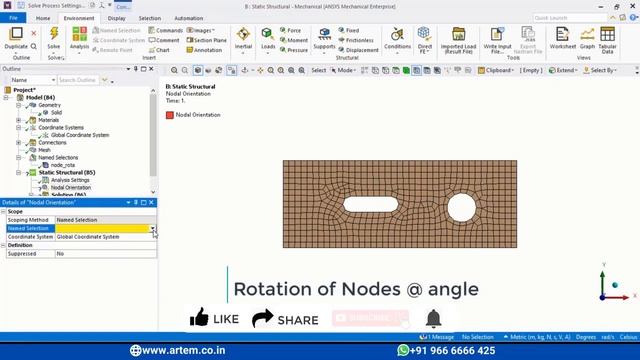Open the Worksheet view
Viewport: 640px width, 360px height.
tap(562, 34)
